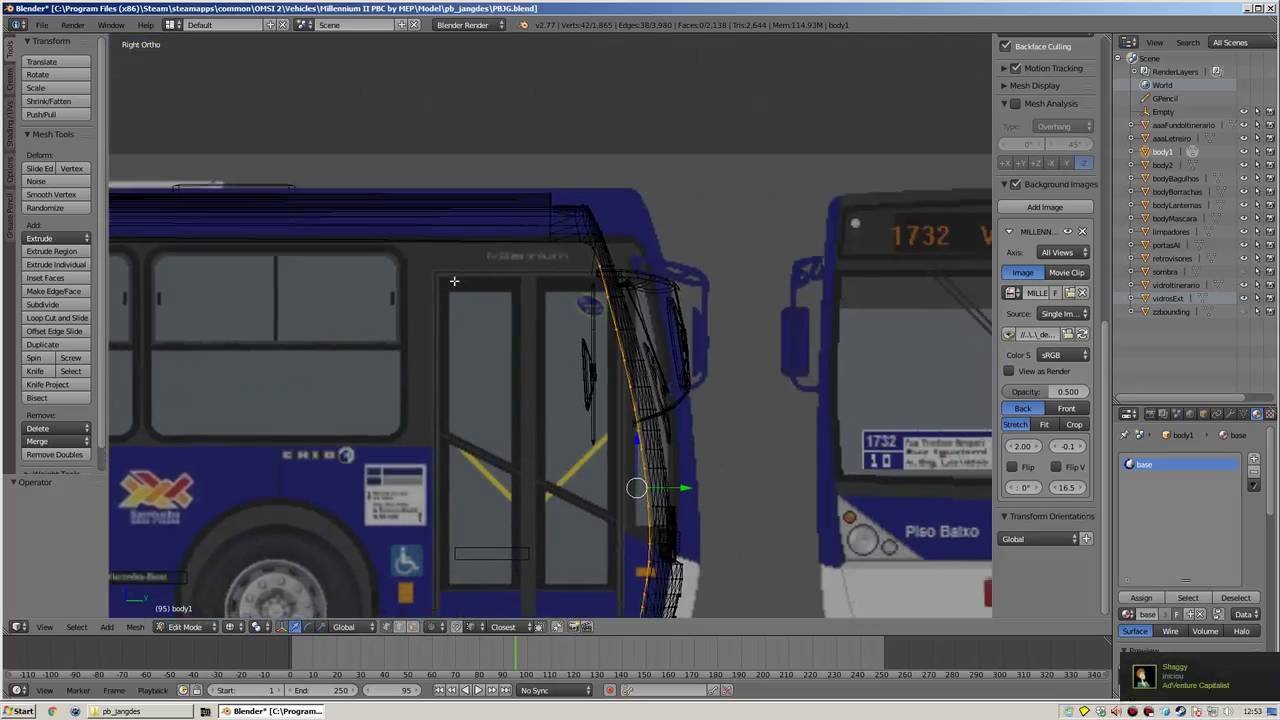Viewport: 1280px width, 720px height.
Task: Toggle renderability of body2 in outliner
Action: [x=1270, y=165]
